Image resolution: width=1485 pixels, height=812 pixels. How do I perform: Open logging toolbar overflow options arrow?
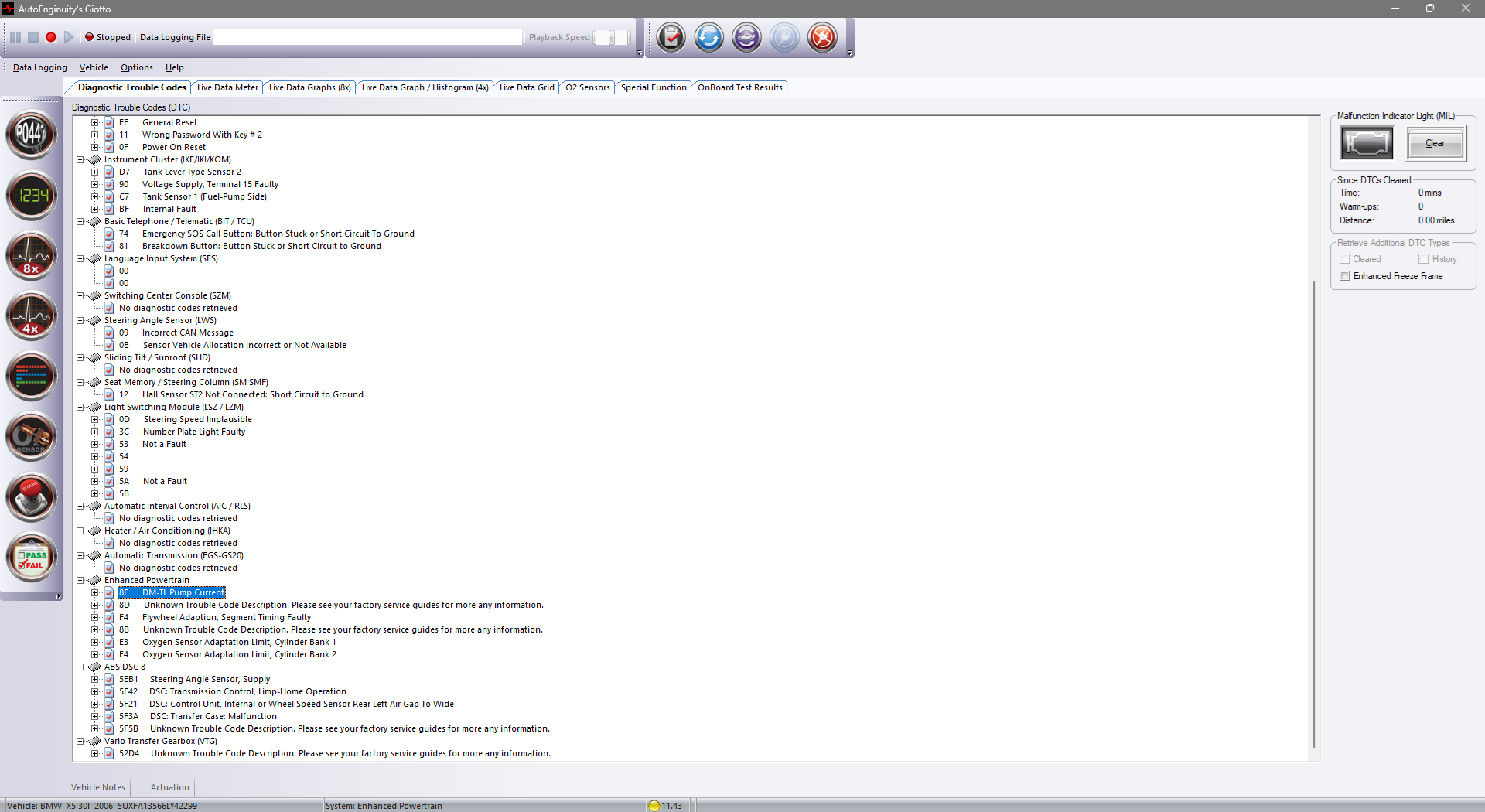(640, 53)
